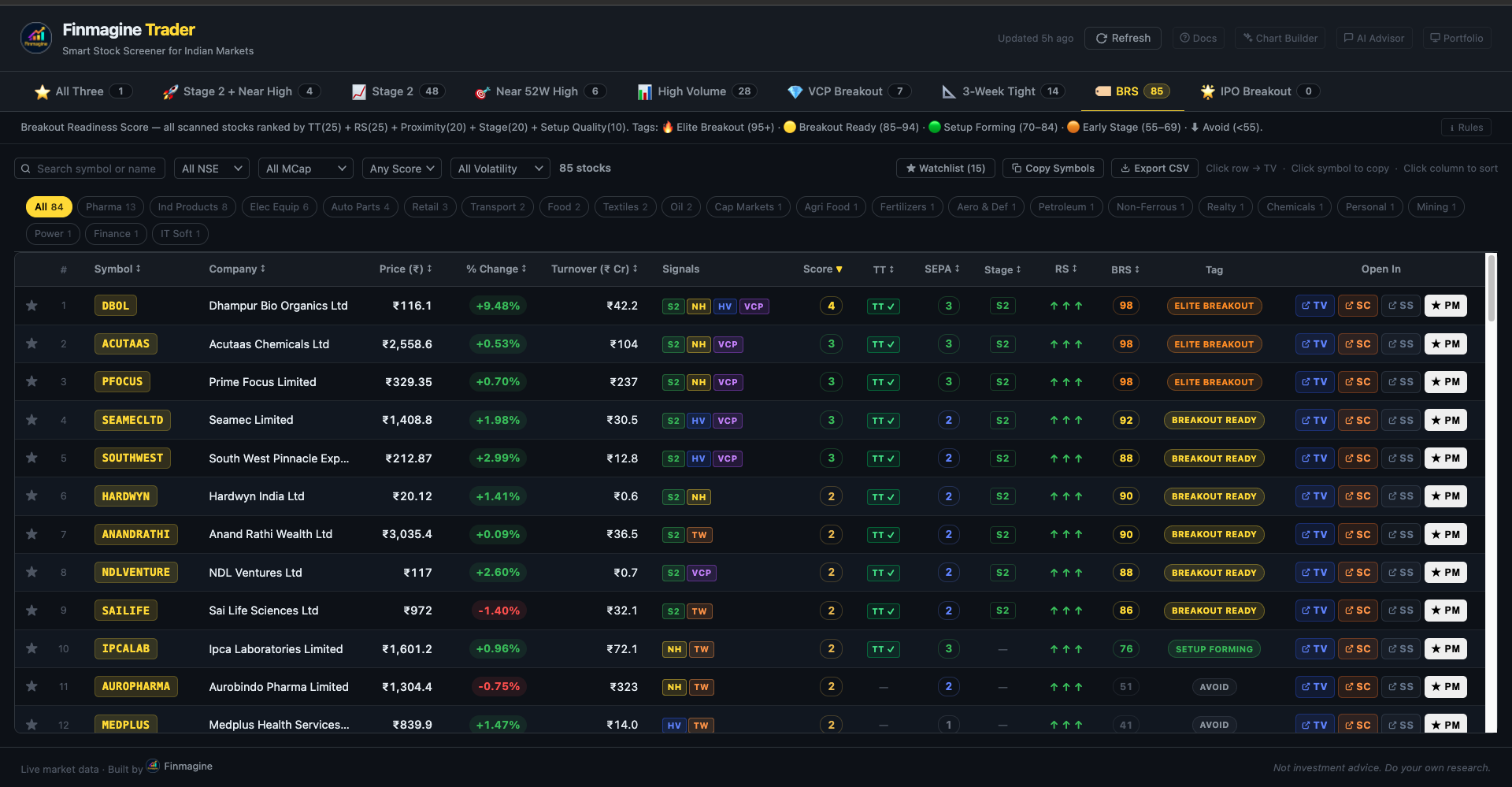Click PM star button for ANANDRATHI
1512x787 pixels.
[1446, 534]
